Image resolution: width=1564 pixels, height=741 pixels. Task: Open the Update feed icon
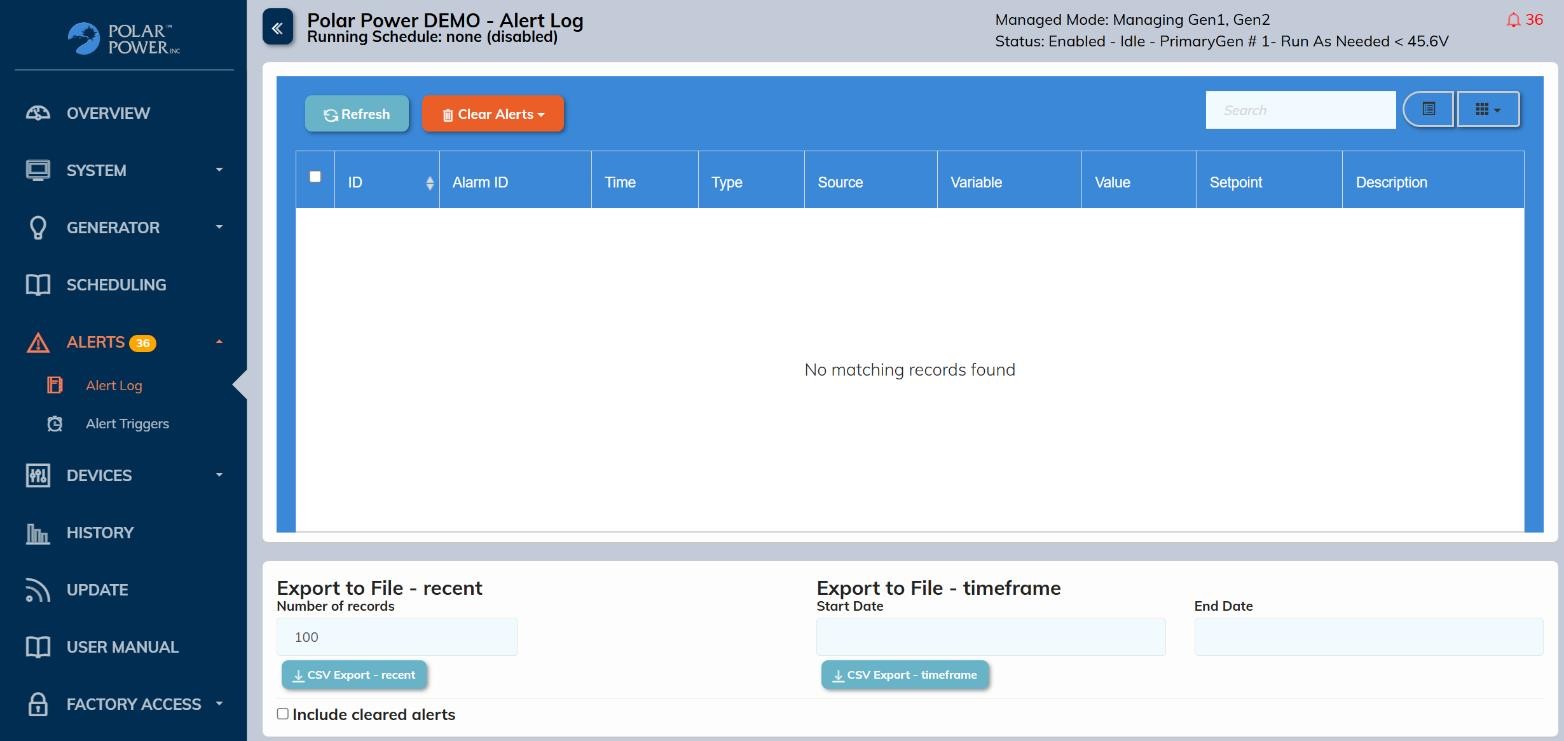(x=38, y=590)
